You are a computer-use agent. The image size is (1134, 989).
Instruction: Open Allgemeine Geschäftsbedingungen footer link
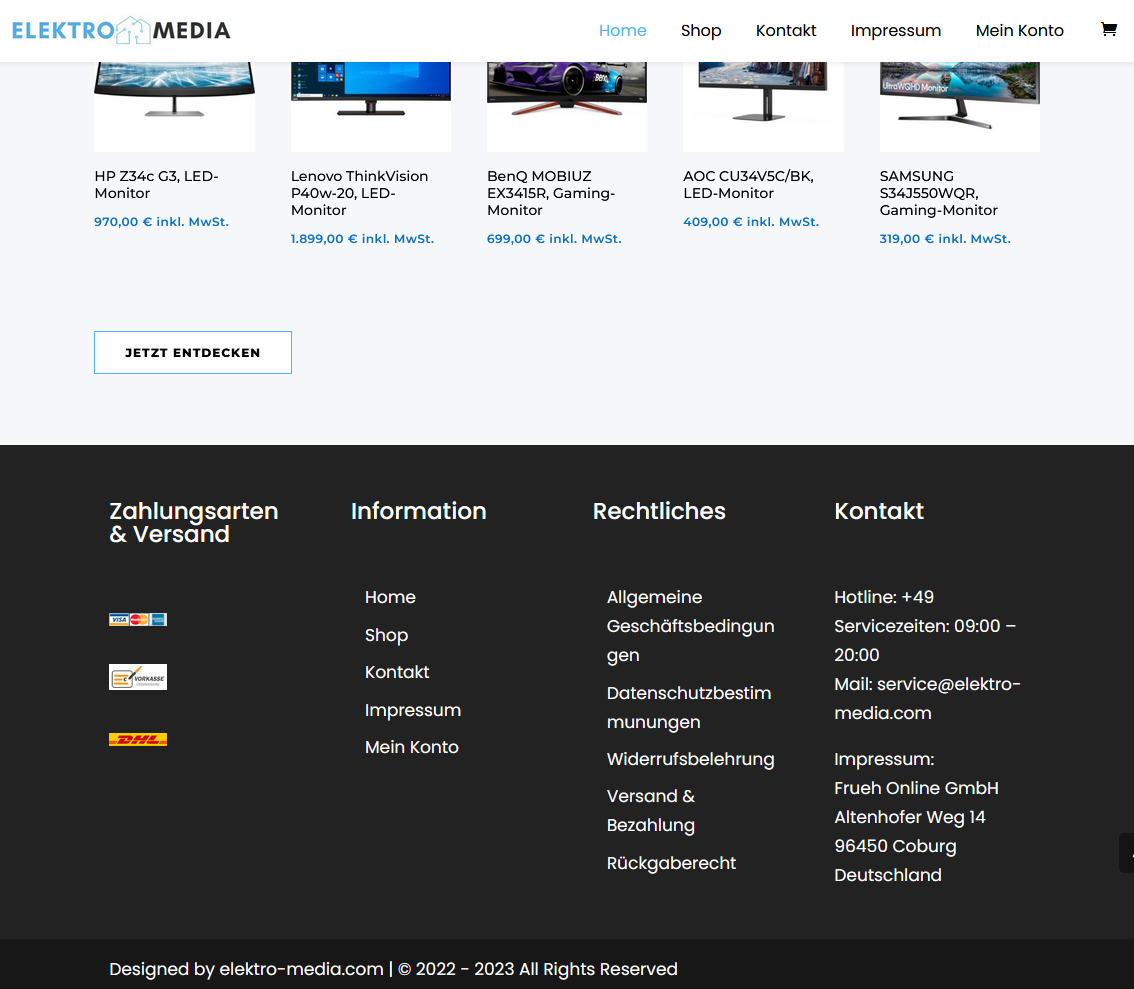[691, 626]
